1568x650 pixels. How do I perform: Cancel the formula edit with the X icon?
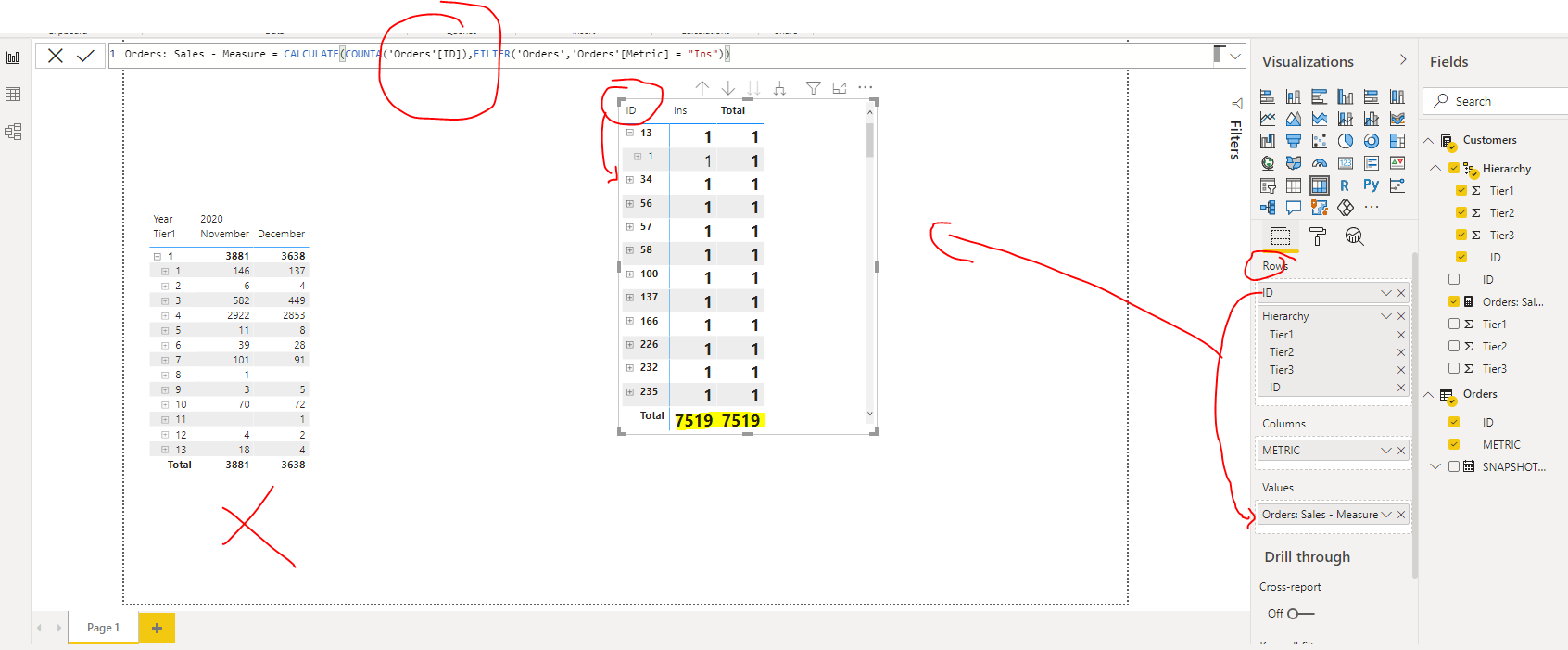(56, 56)
